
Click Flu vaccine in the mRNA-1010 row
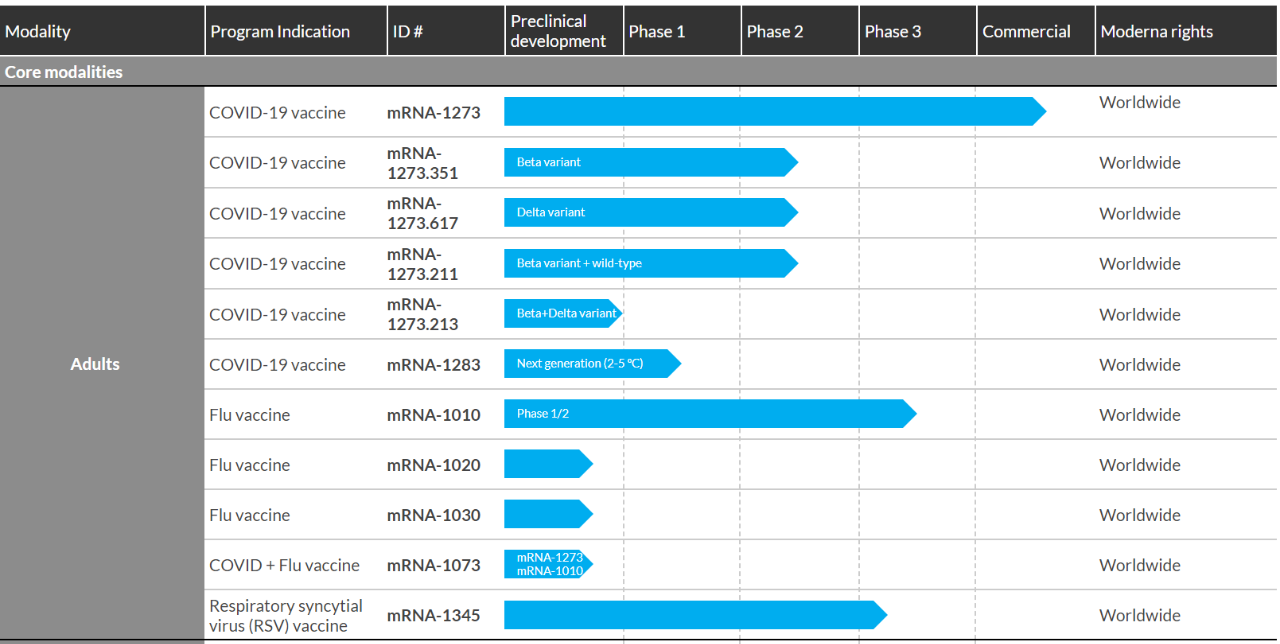pos(249,415)
